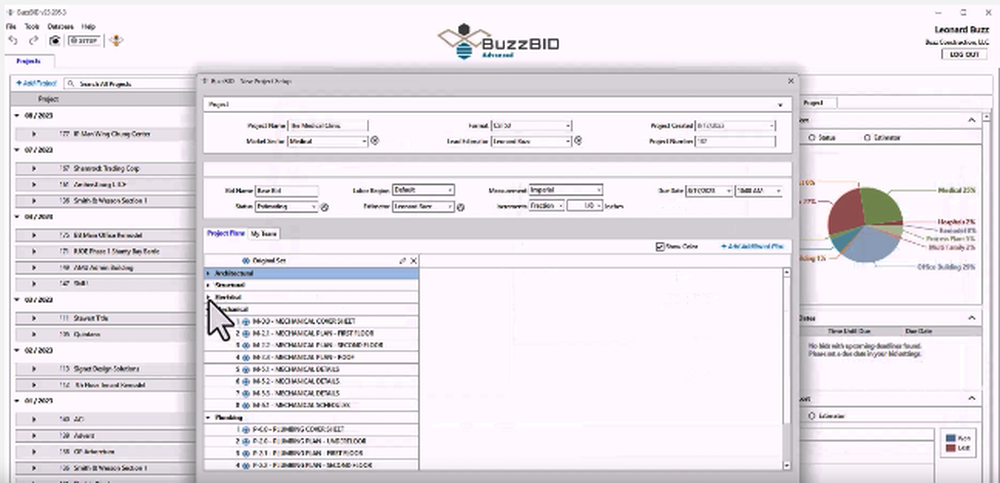This screenshot has width=1000, height=483.
Task: Expand the Architectural plan group
Action: [x=209, y=273]
